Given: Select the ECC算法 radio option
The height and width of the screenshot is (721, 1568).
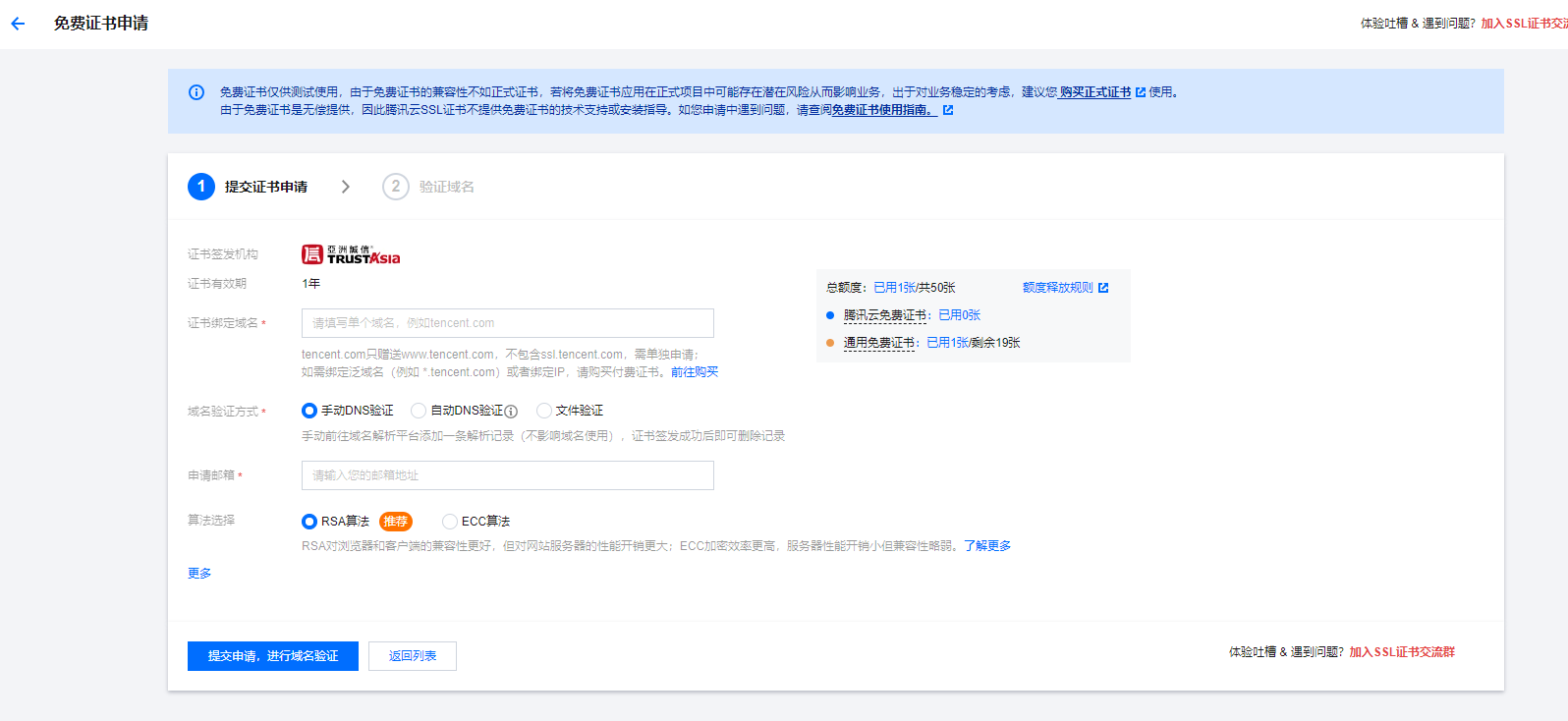Looking at the screenshot, I should 450,522.
